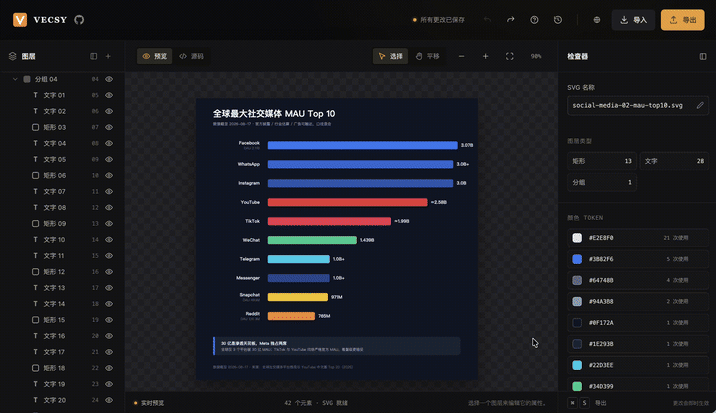The width and height of the screenshot is (716, 413).
Task: Click the rectangle icon of 矩形 06
Action: tap(35, 175)
